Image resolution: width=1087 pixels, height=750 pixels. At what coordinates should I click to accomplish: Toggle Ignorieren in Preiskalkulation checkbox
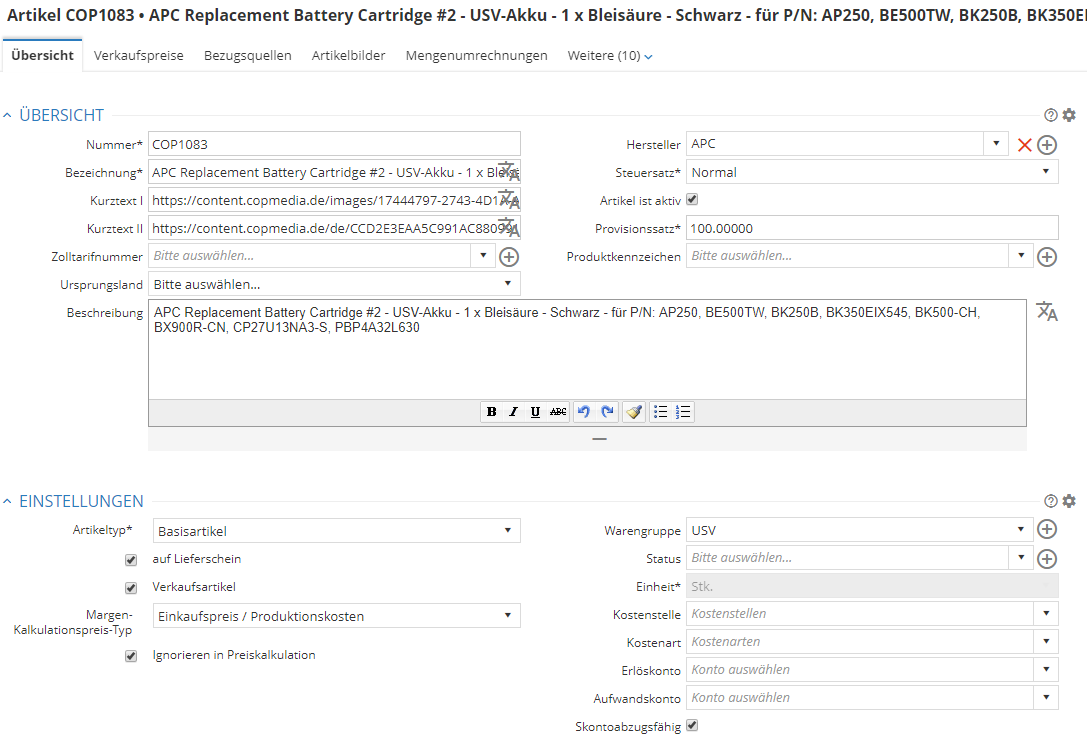pos(131,656)
